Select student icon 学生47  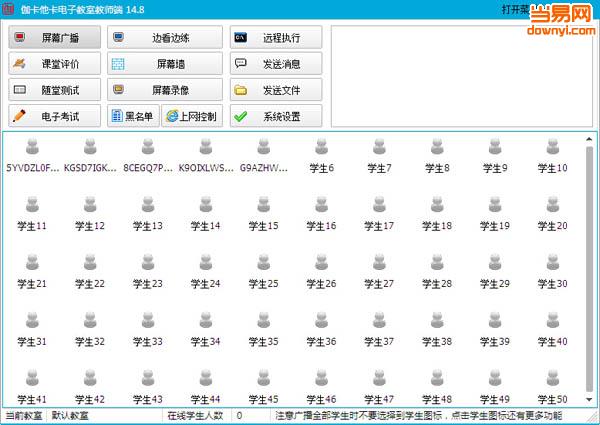pyautogui.click(x=379, y=378)
